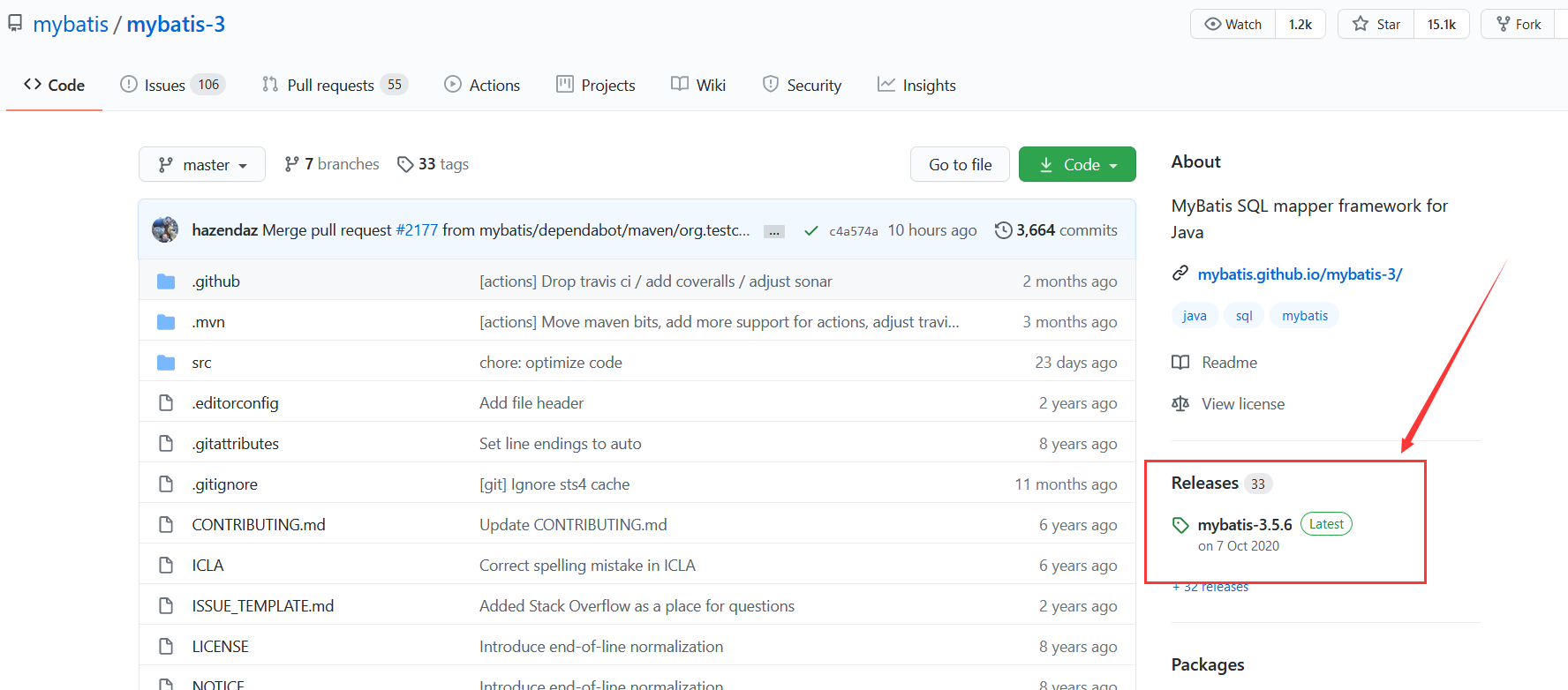Screen dimensions: 1568x690
Task: Click the ISSUE_TEMPLATE.md file icon
Action: [x=166, y=606]
